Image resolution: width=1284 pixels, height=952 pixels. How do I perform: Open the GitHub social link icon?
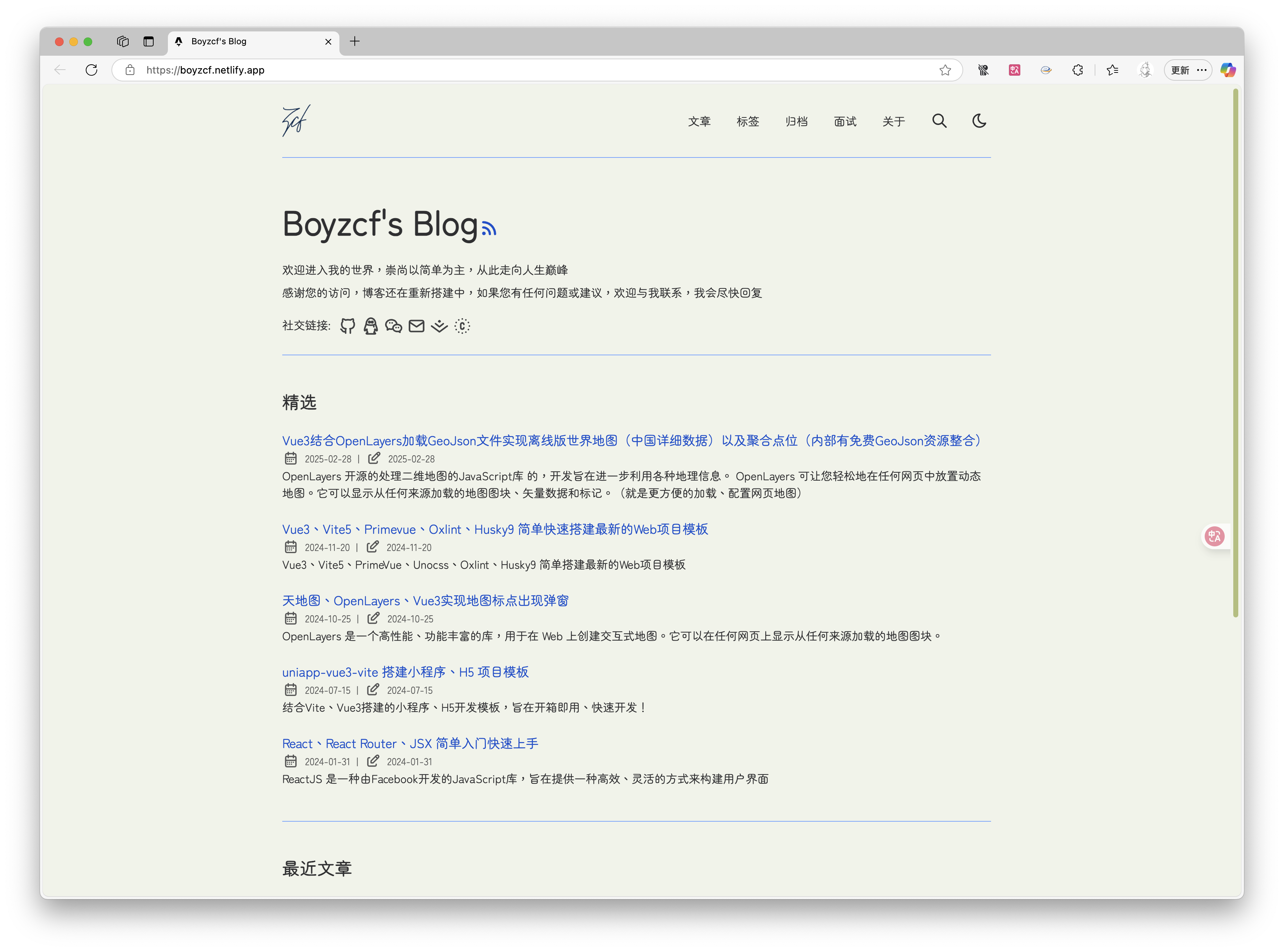(347, 326)
